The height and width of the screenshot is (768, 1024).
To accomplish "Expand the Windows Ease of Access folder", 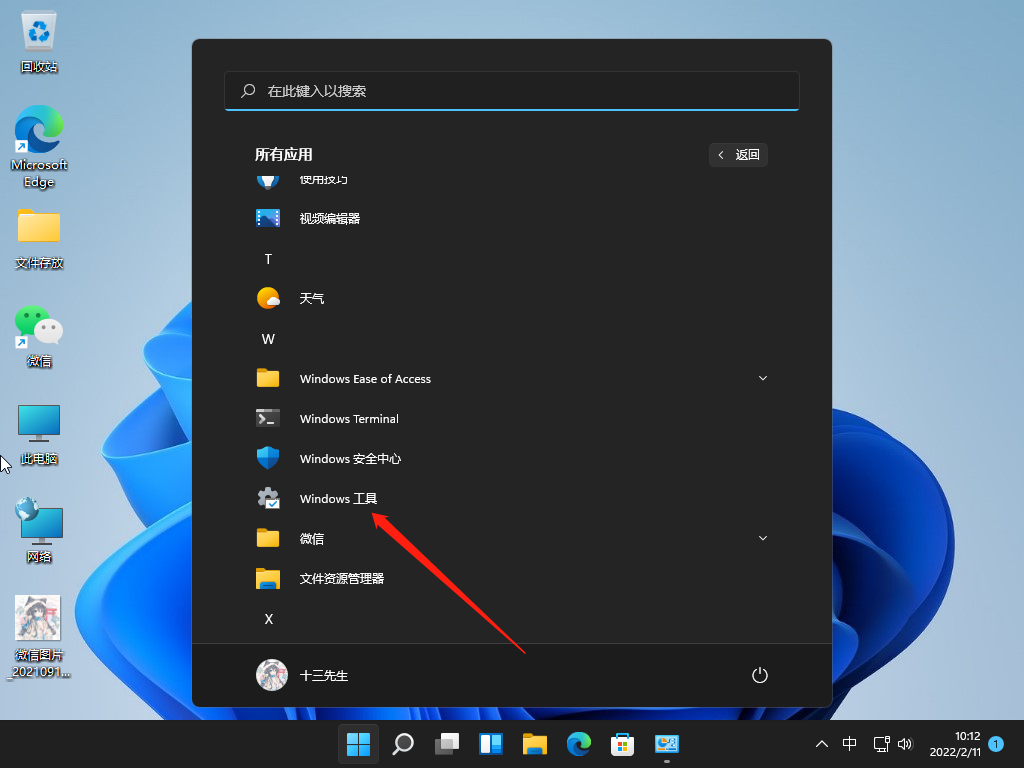I will pos(763,379).
